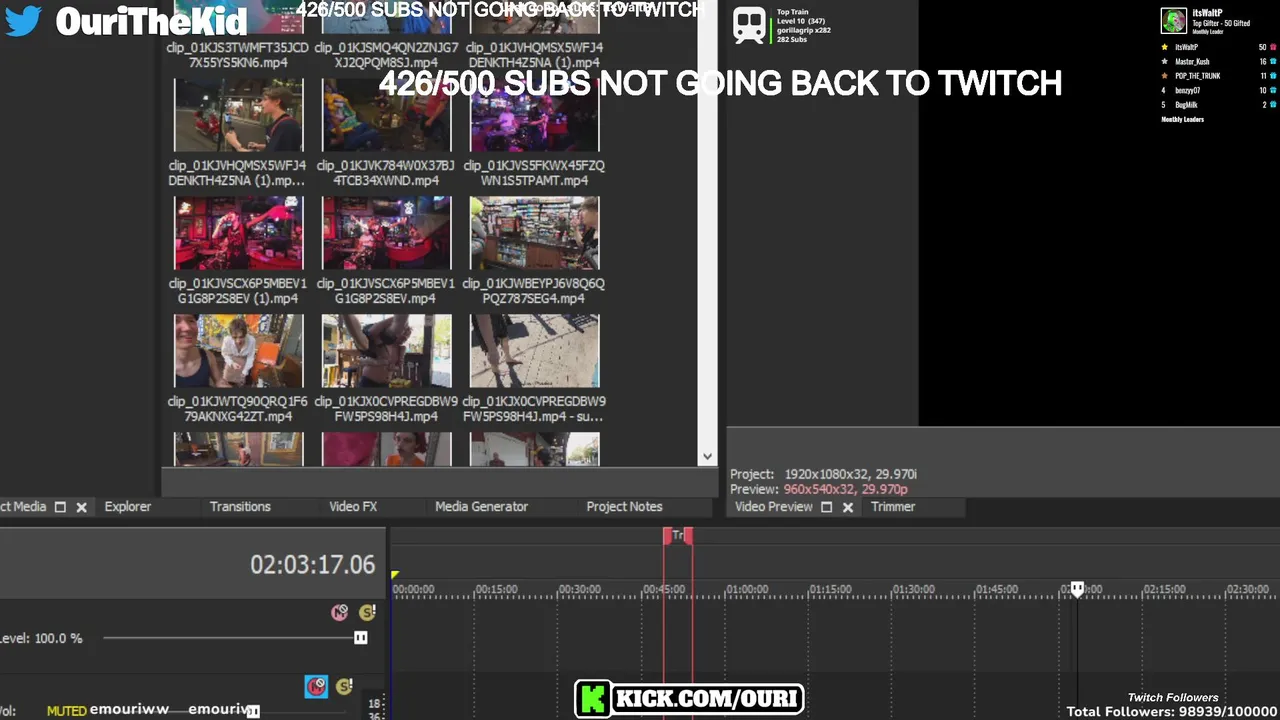Select thumbnail of clip_01KJVK784W0X37BJ4TCB34XWND.mp4
This screenshot has width=1280, height=720.
click(x=387, y=115)
